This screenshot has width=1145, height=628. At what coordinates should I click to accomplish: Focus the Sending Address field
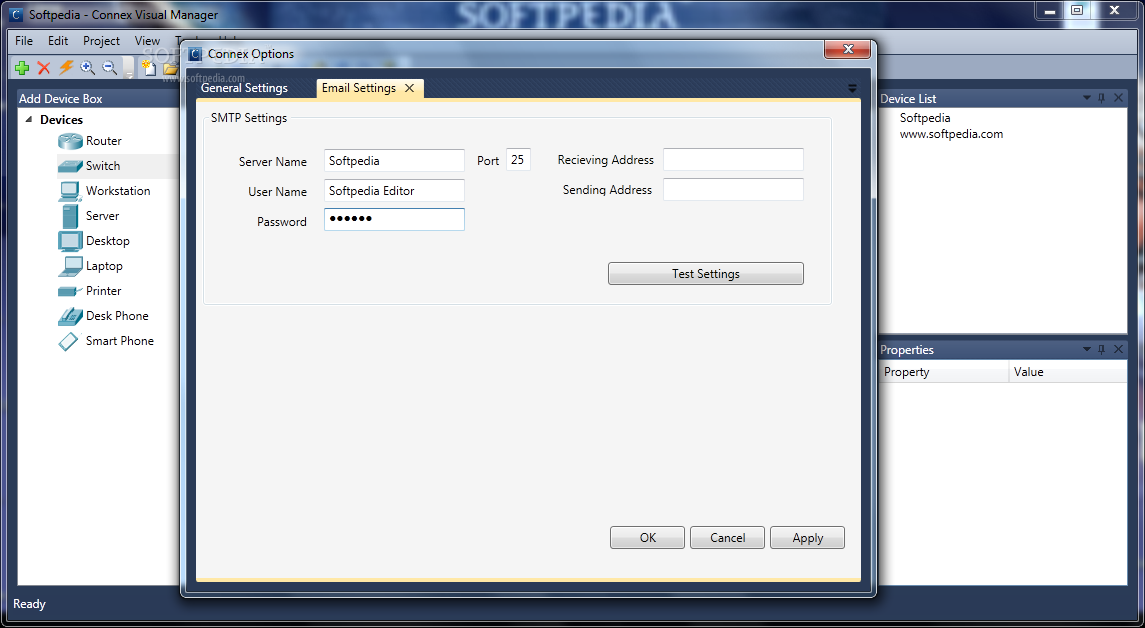(733, 189)
